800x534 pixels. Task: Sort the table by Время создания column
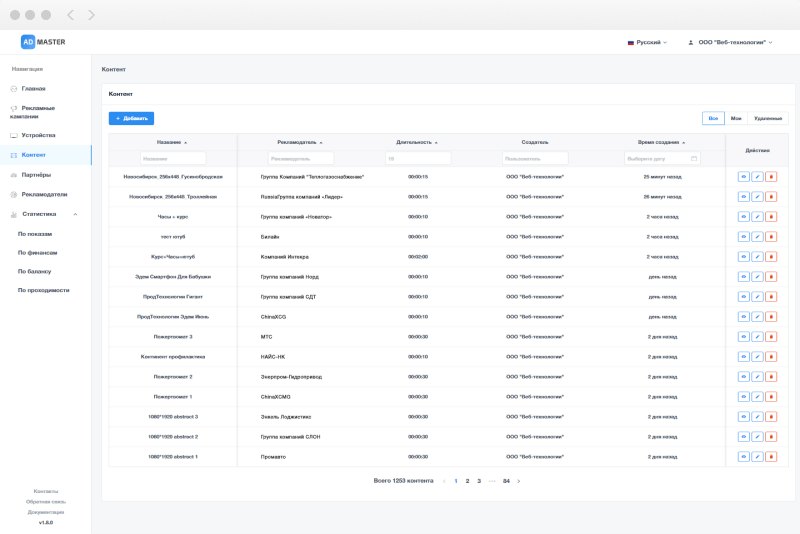(661, 142)
